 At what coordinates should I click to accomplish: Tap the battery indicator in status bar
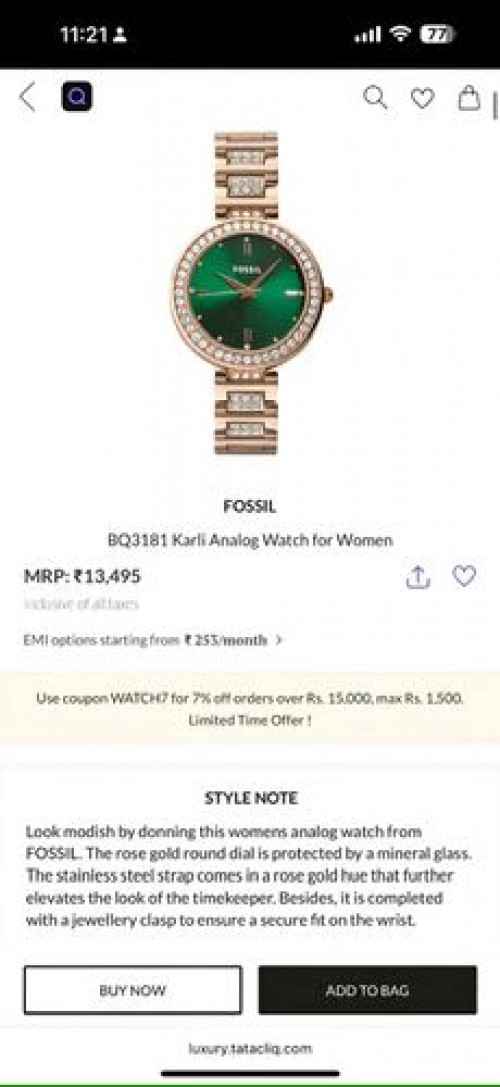(x=437, y=34)
